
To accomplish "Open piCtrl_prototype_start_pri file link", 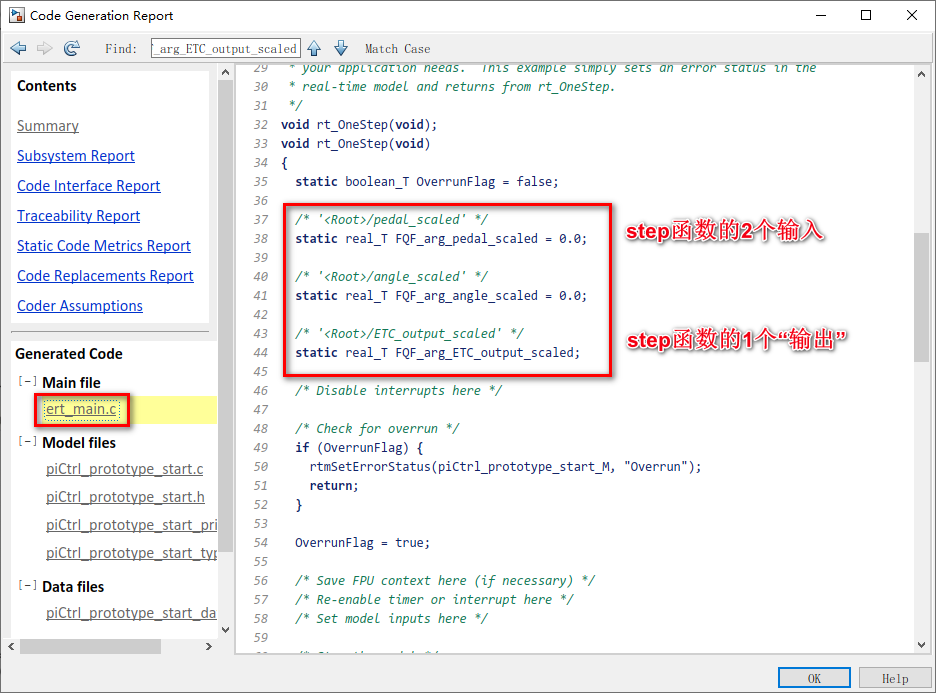I will point(131,525).
